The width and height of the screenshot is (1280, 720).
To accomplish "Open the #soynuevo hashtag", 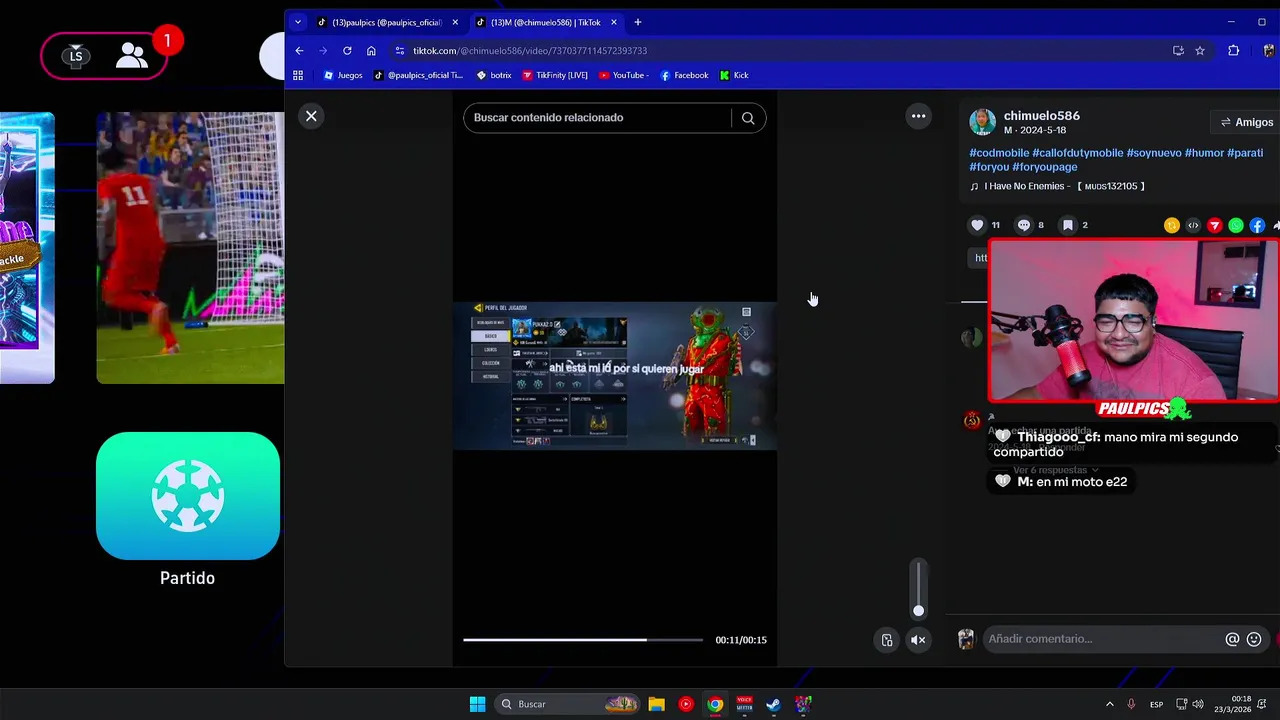I will (1154, 153).
